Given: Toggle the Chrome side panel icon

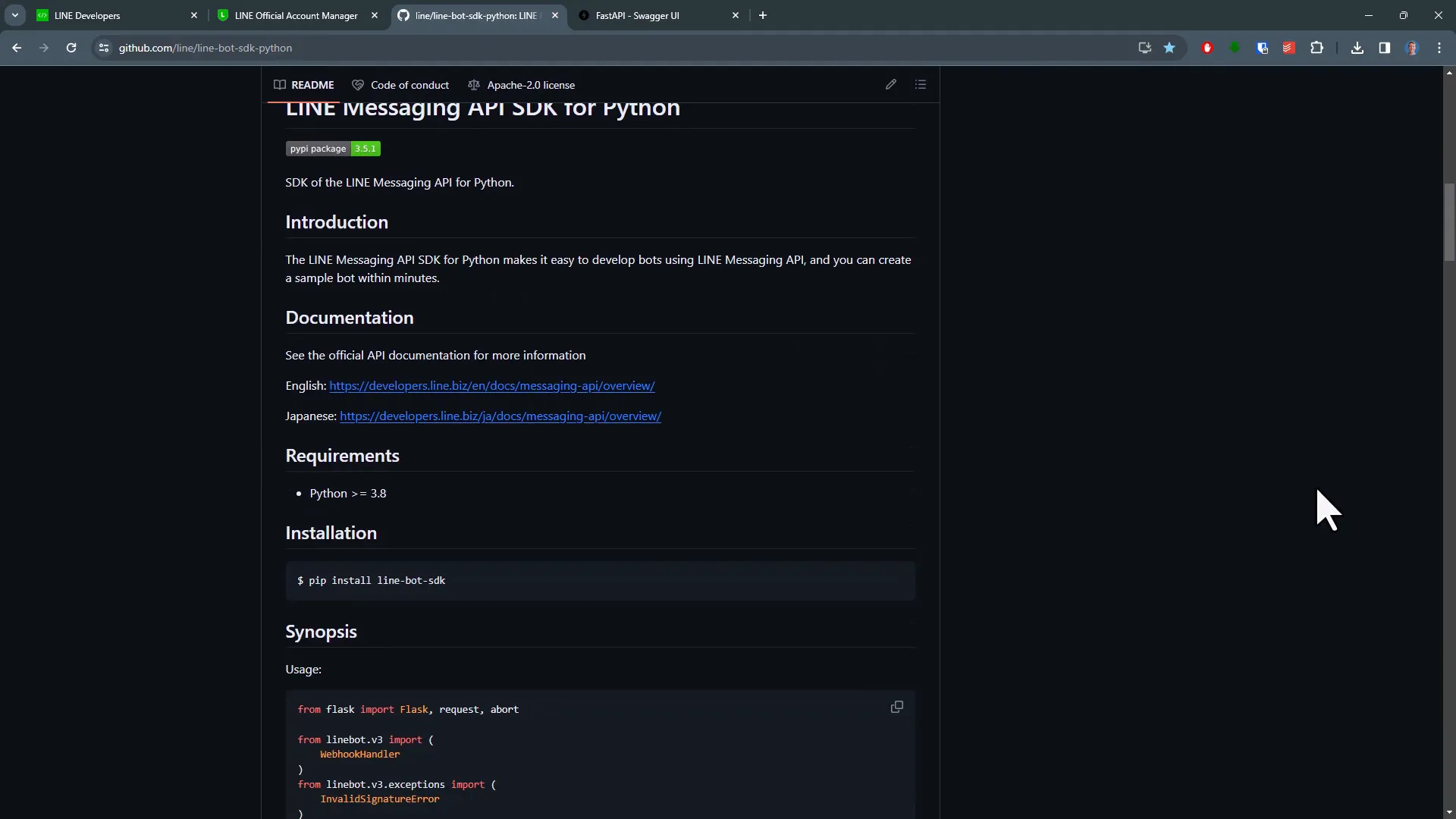Looking at the screenshot, I should [x=1385, y=48].
